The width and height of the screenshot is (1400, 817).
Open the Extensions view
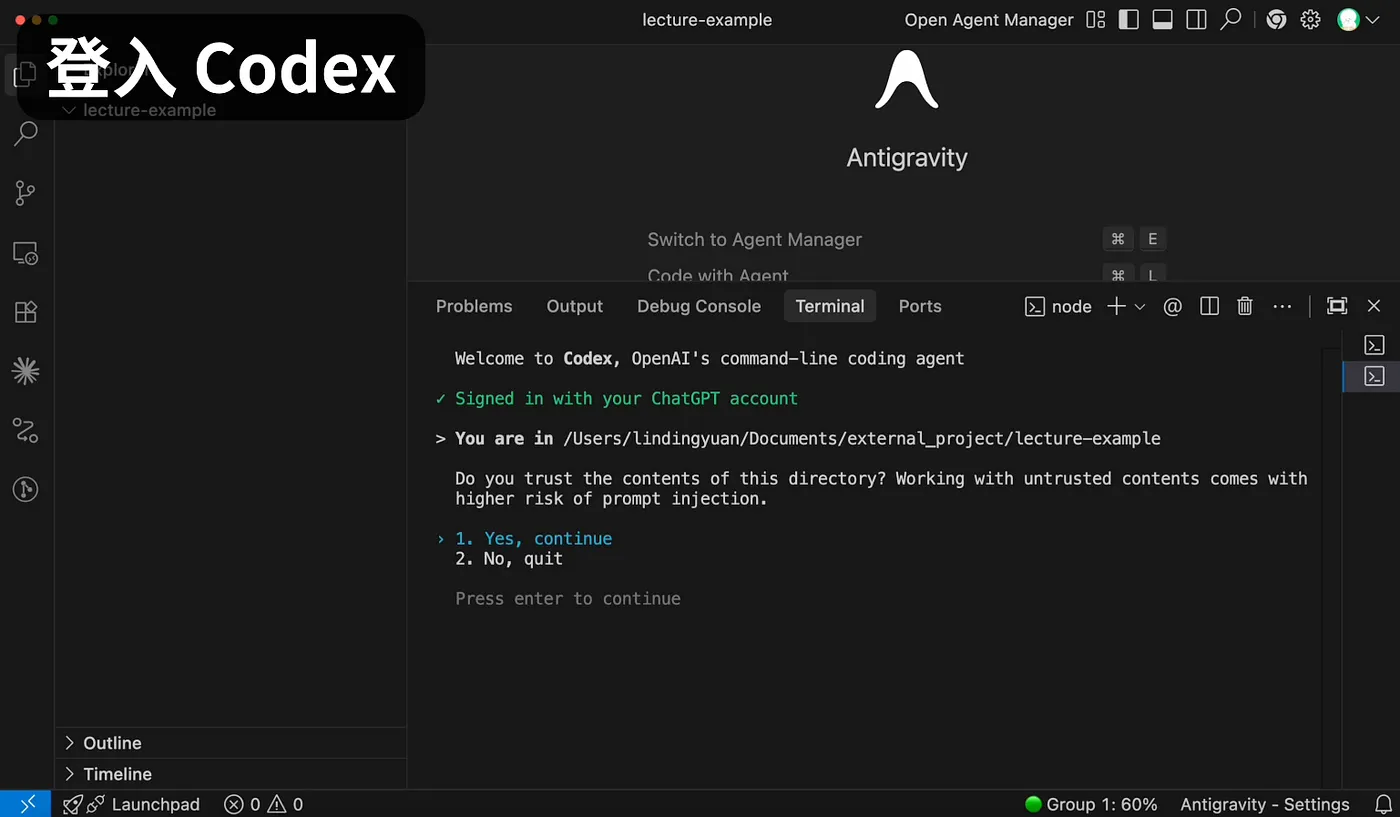pos(26,312)
